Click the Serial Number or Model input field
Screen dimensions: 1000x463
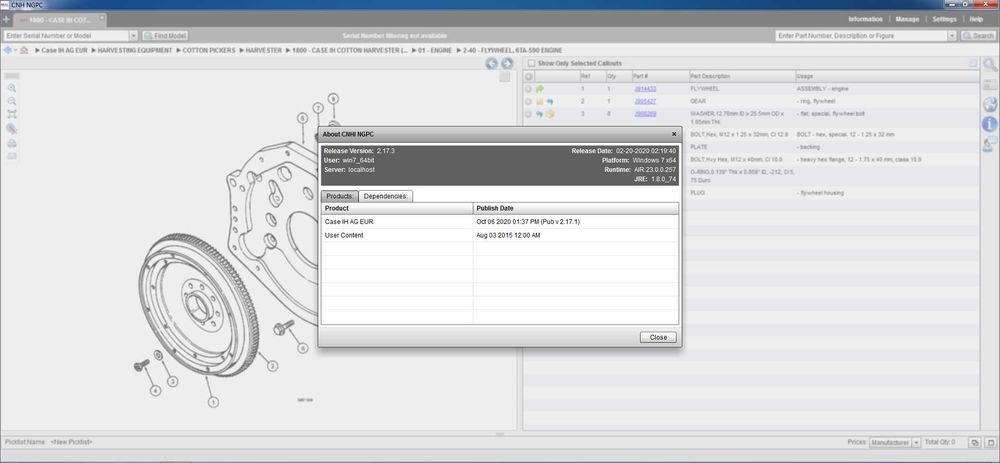pos(66,36)
